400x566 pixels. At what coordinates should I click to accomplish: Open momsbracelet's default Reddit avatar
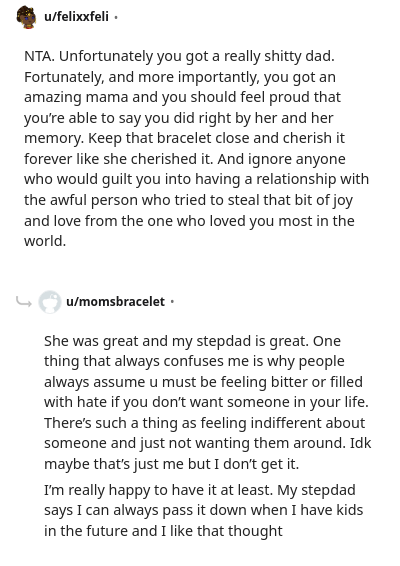pos(50,301)
